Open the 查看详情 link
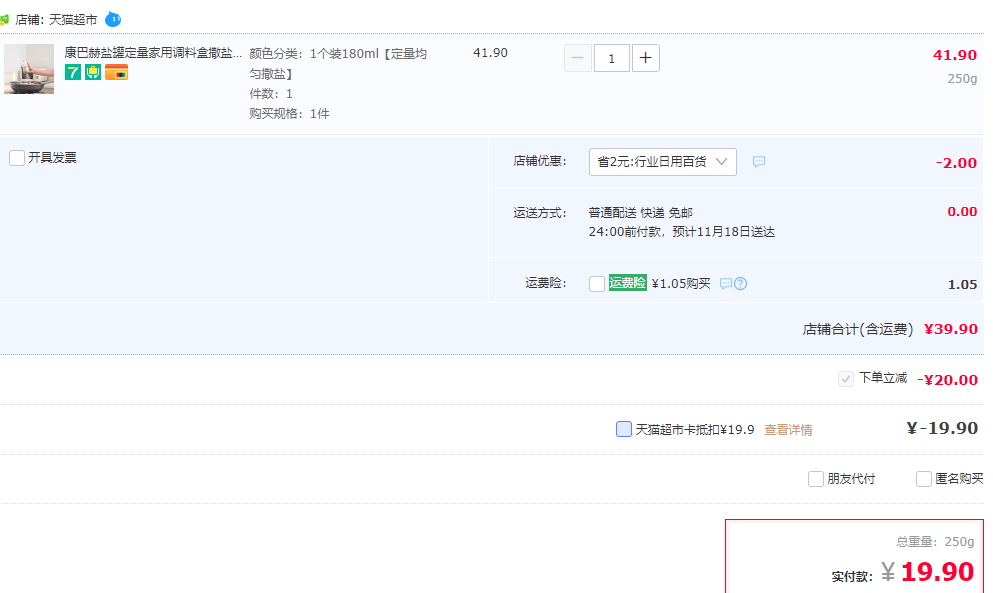The width and height of the screenshot is (993, 593). pyautogui.click(x=788, y=430)
